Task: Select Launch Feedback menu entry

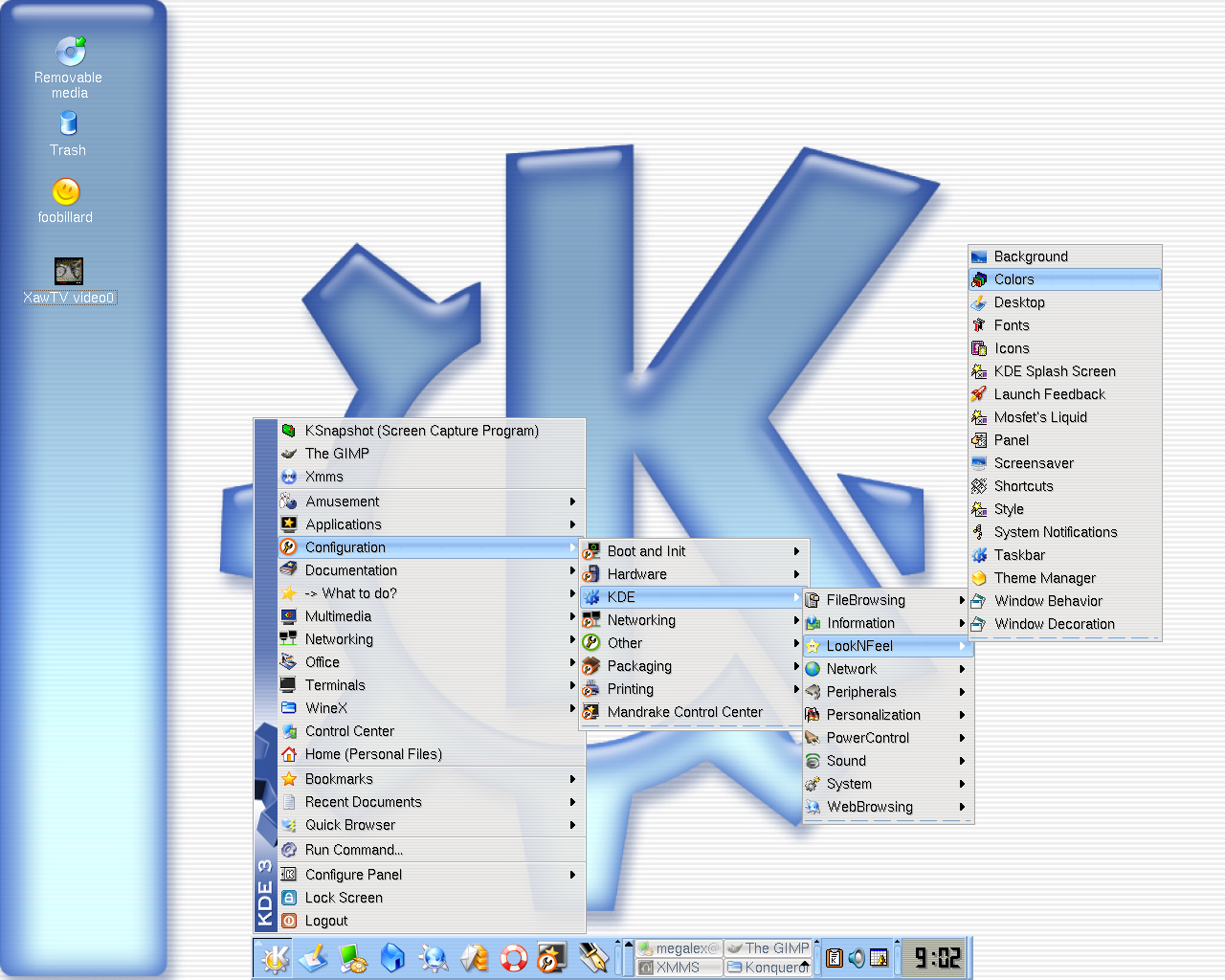Action: click(x=1065, y=394)
